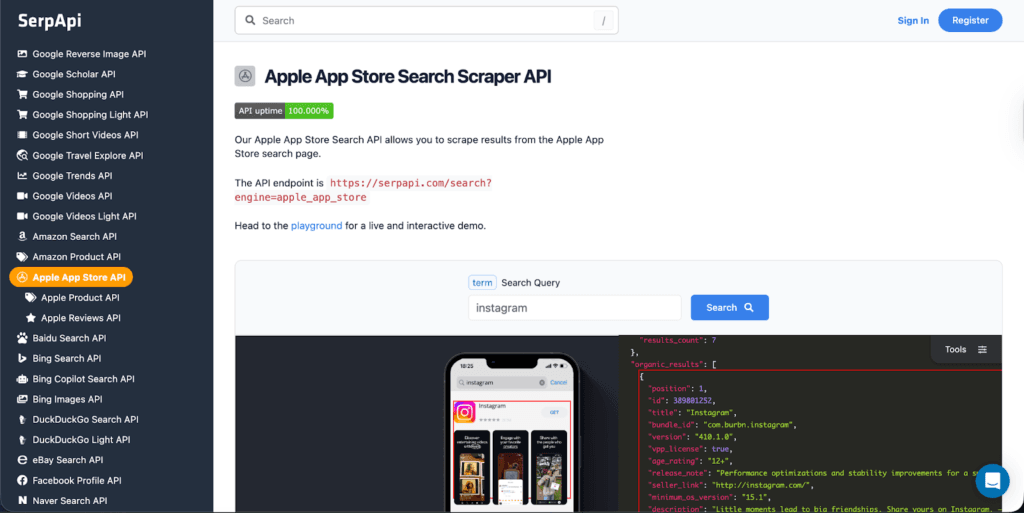
Task: Click the Google Scholar graduation cap icon
Action: [22, 74]
